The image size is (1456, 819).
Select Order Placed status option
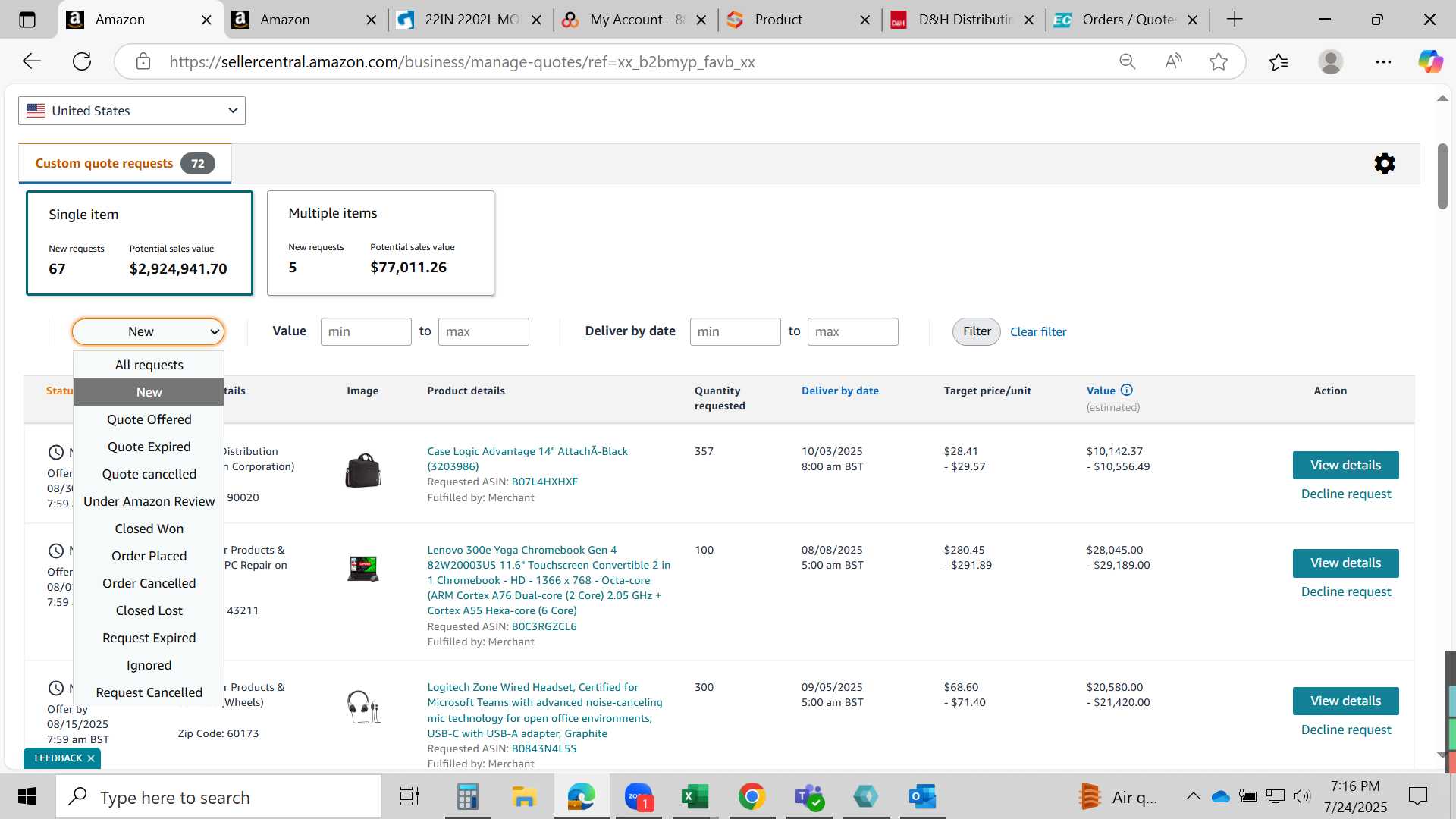149,556
